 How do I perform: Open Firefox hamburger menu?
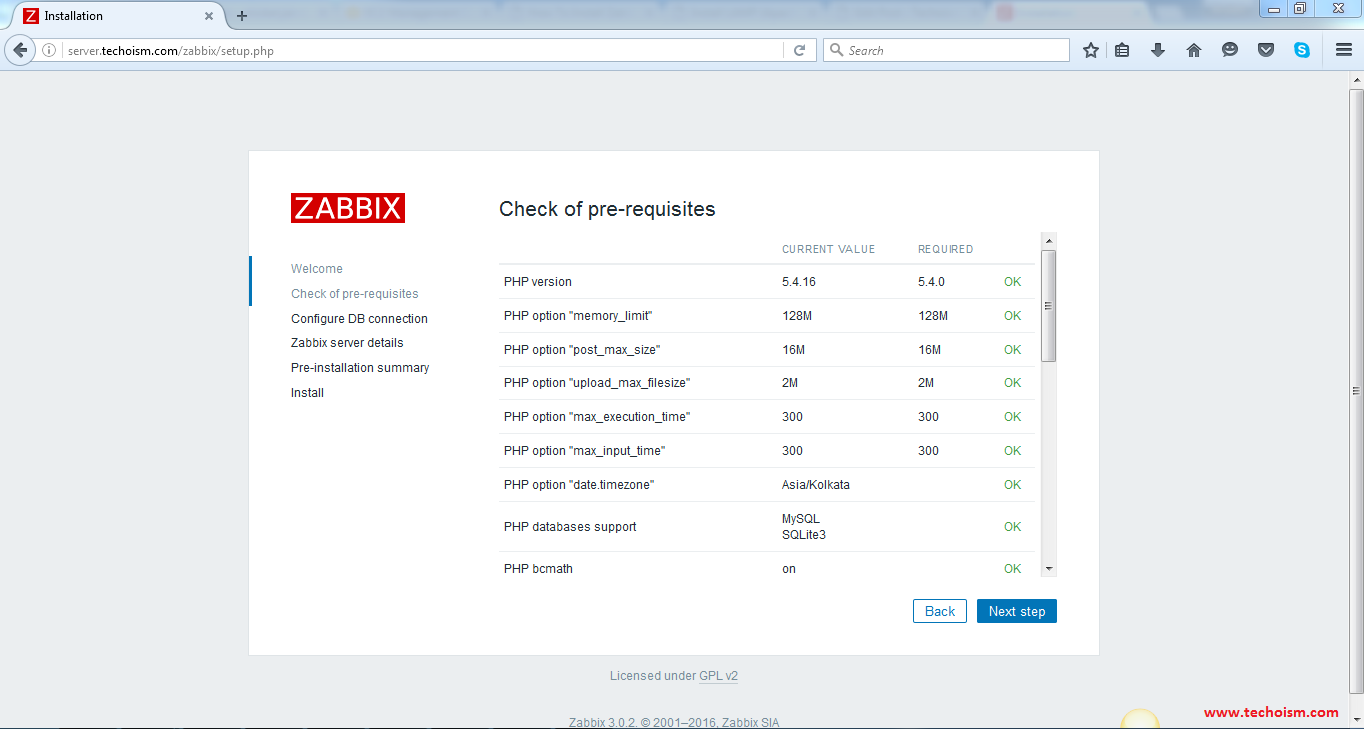[x=1343, y=50]
